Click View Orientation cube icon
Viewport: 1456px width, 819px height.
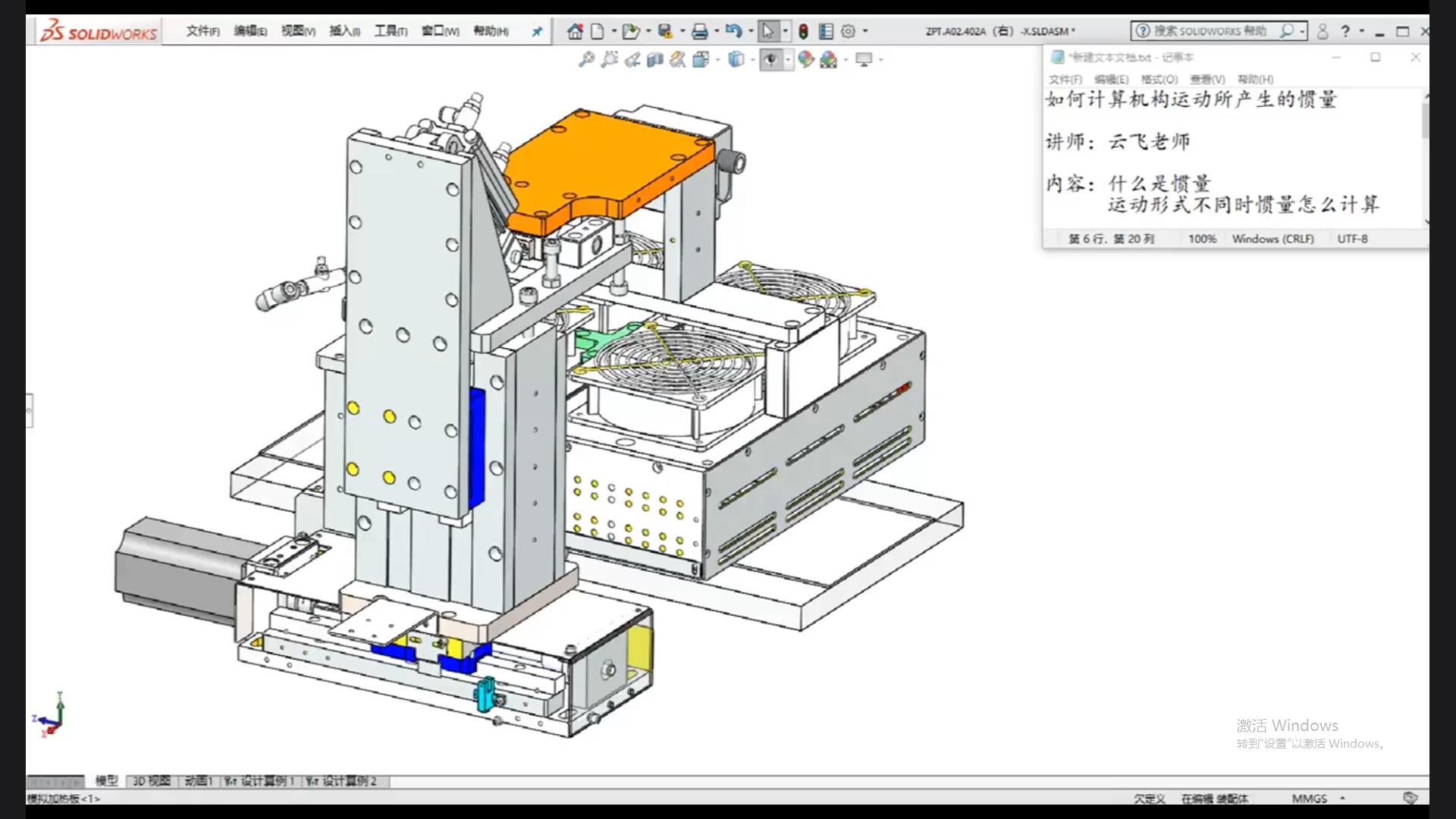700,59
